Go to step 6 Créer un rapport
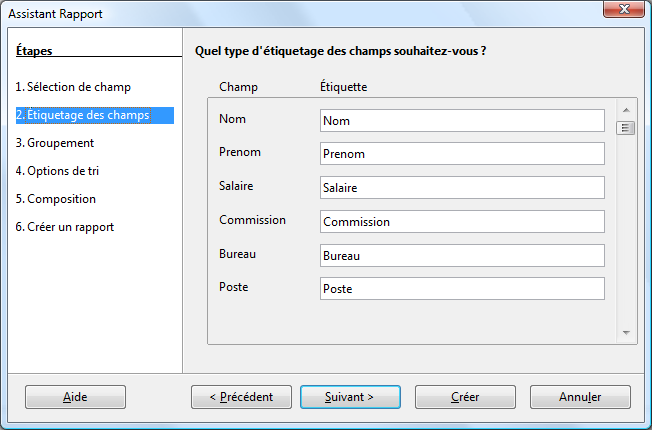This screenshot has width=652, height=430. coord(65,227)
